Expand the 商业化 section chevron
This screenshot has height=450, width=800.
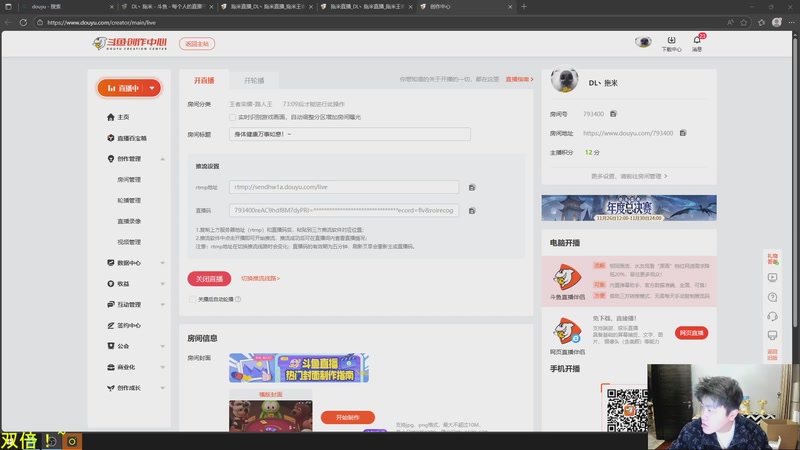tap(162, 367)
